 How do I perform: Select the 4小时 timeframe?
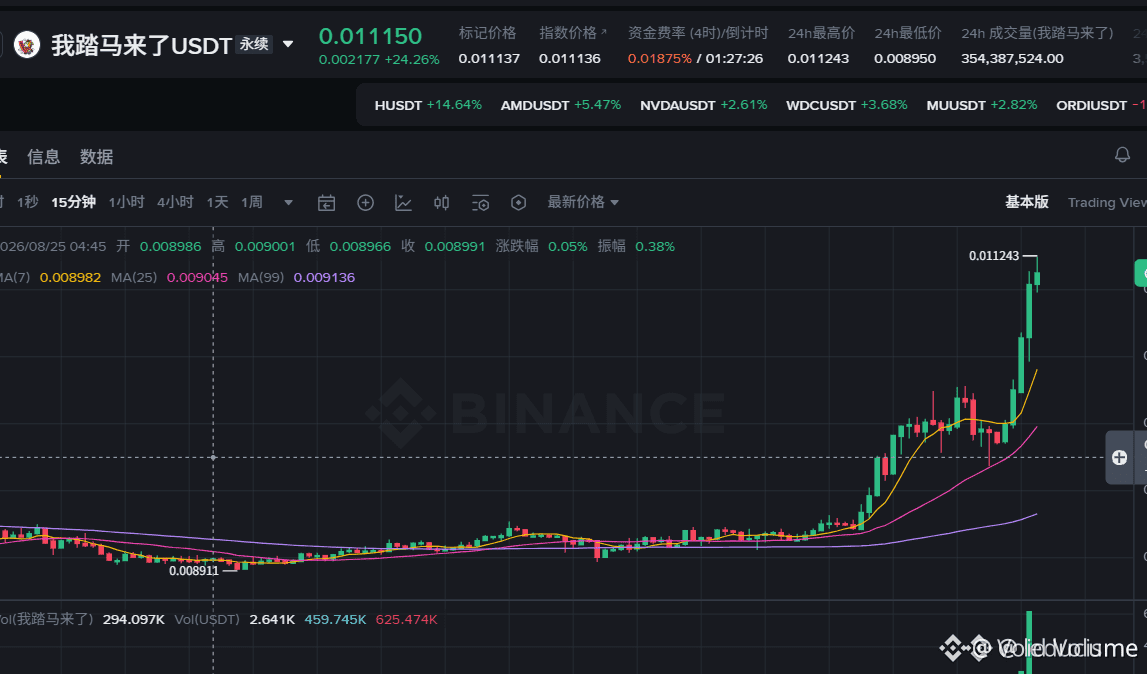[175, 202]
